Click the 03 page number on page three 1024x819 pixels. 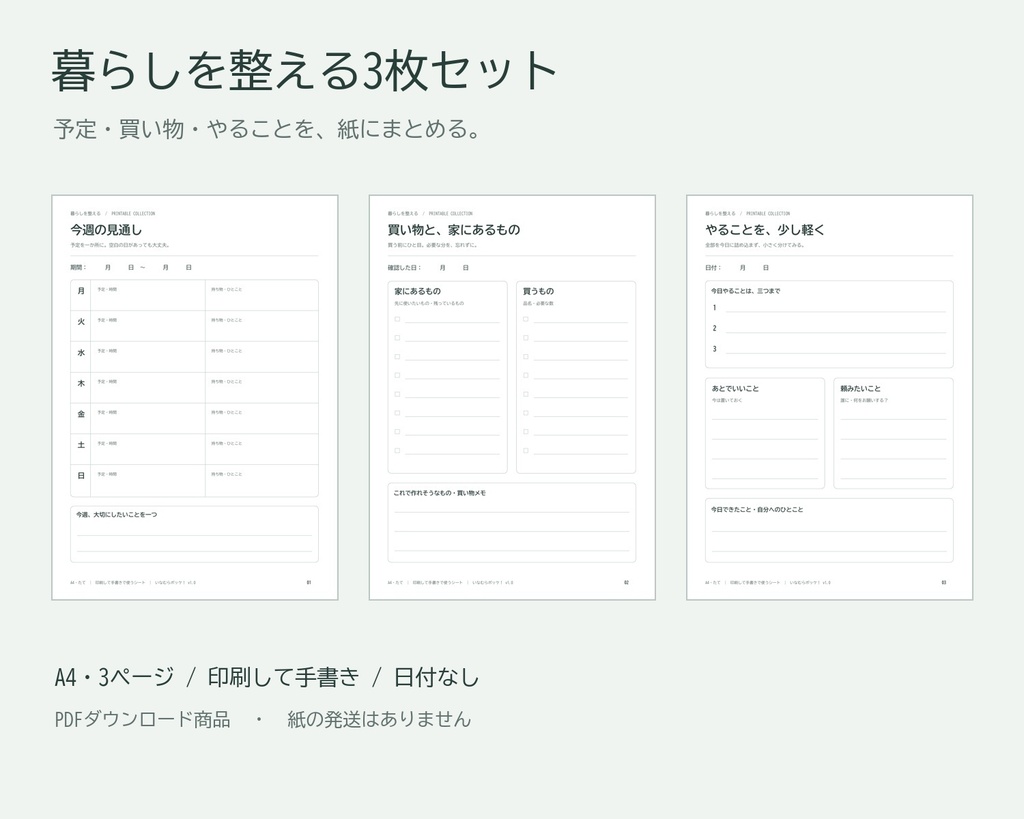944,583
